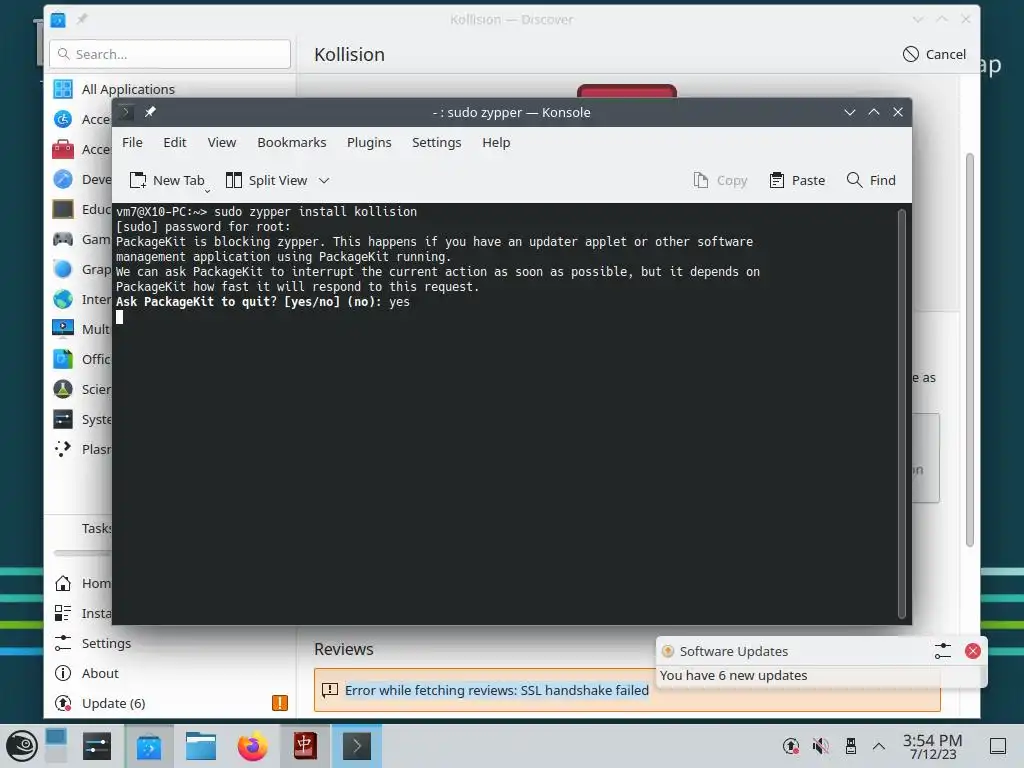The width and height of the screenshot is (1024, 768).
Task: Open the File menu in Konsole
Action: click(132, 142)
